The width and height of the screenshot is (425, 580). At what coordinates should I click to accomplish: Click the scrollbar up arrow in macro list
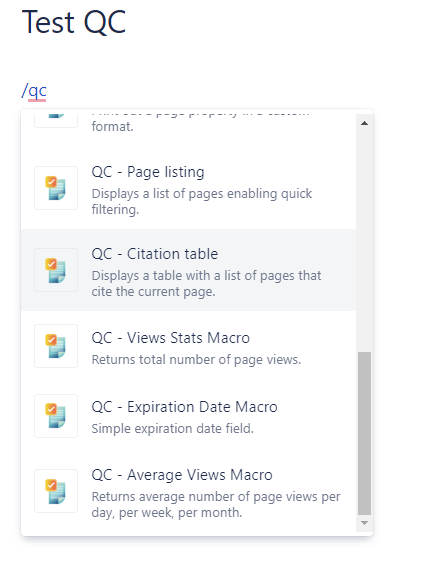[364, 123]
